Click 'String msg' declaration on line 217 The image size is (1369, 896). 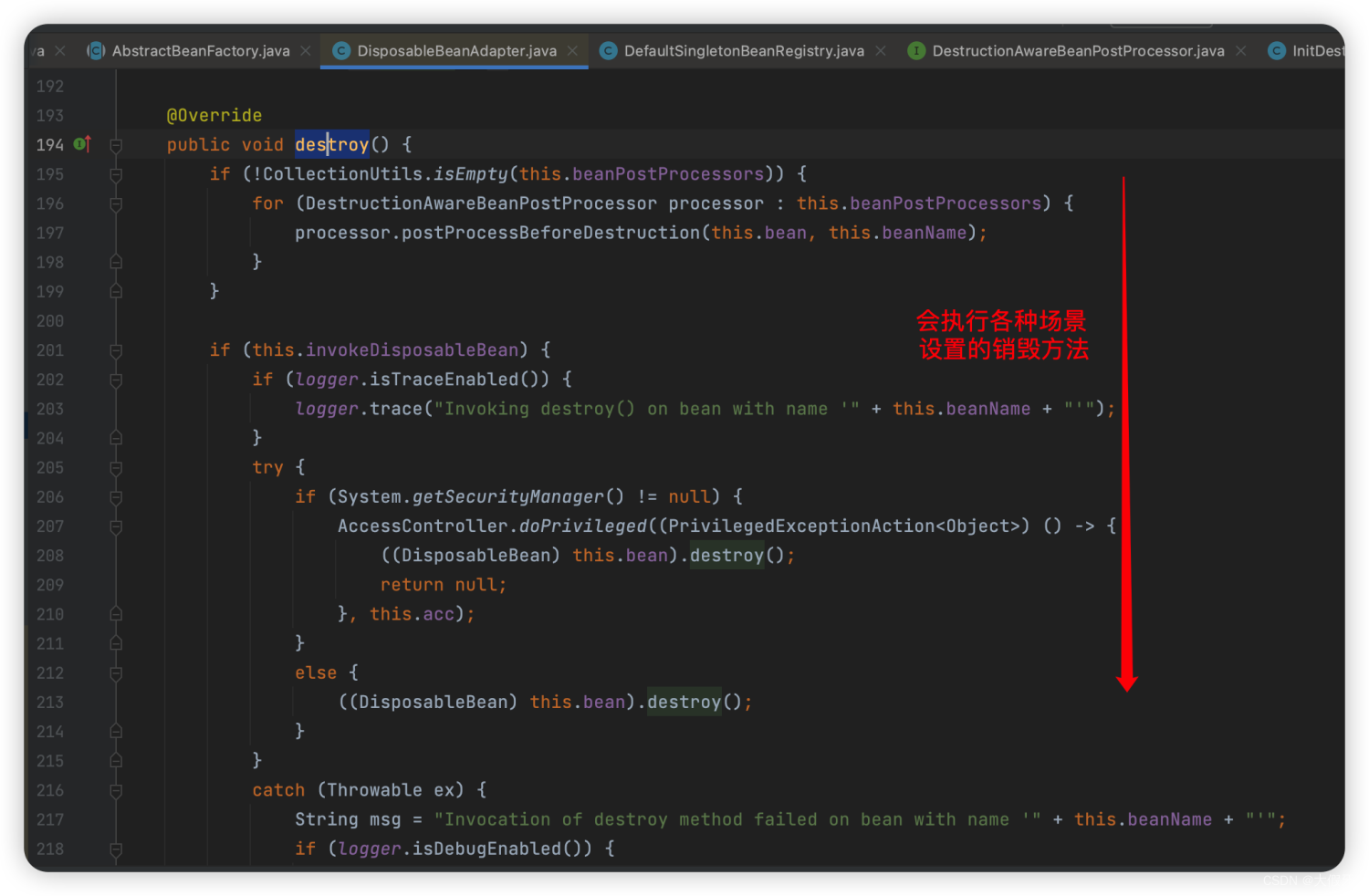(x=348, y=819)
